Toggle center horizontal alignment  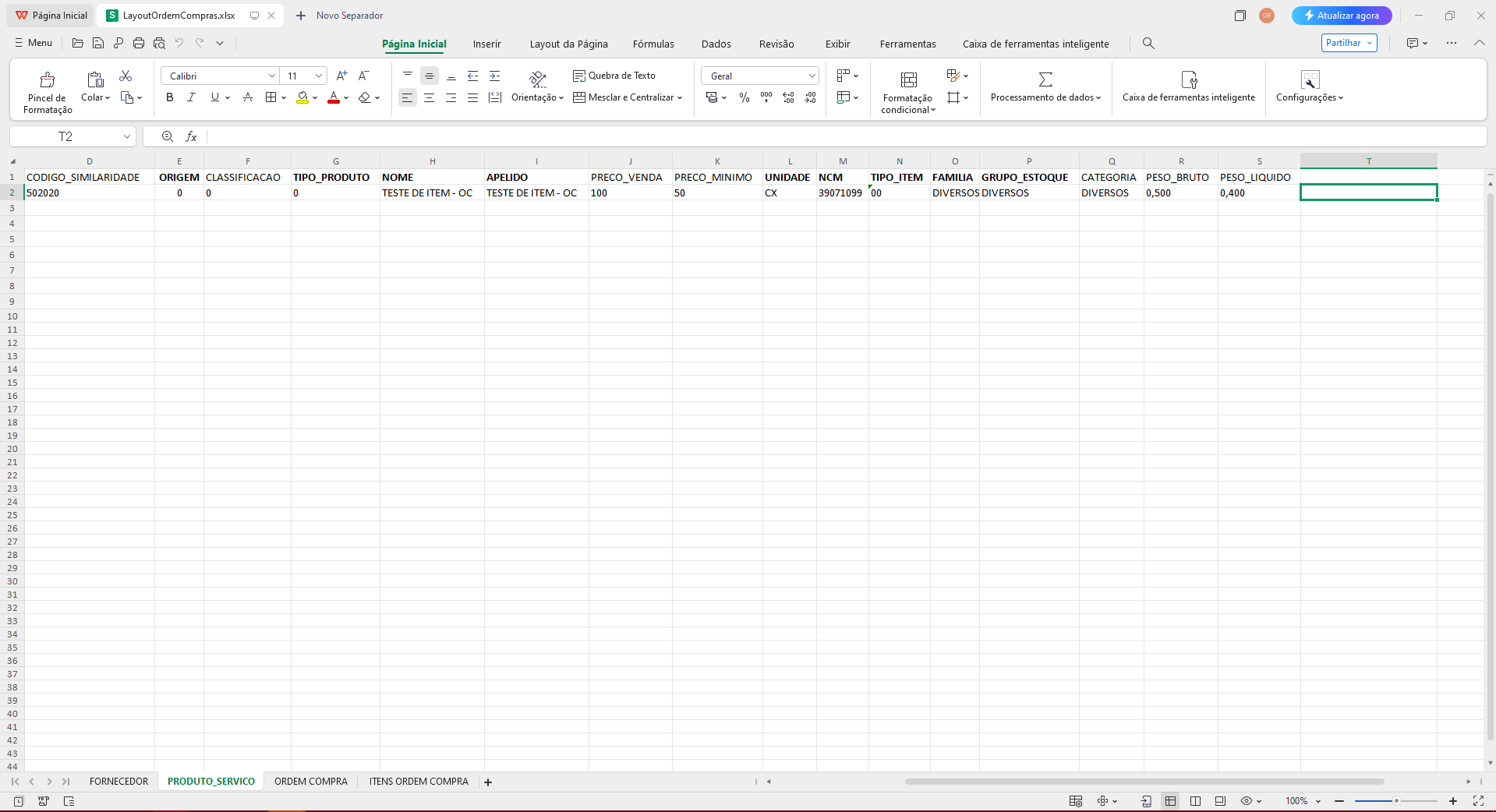click(429, 97)
